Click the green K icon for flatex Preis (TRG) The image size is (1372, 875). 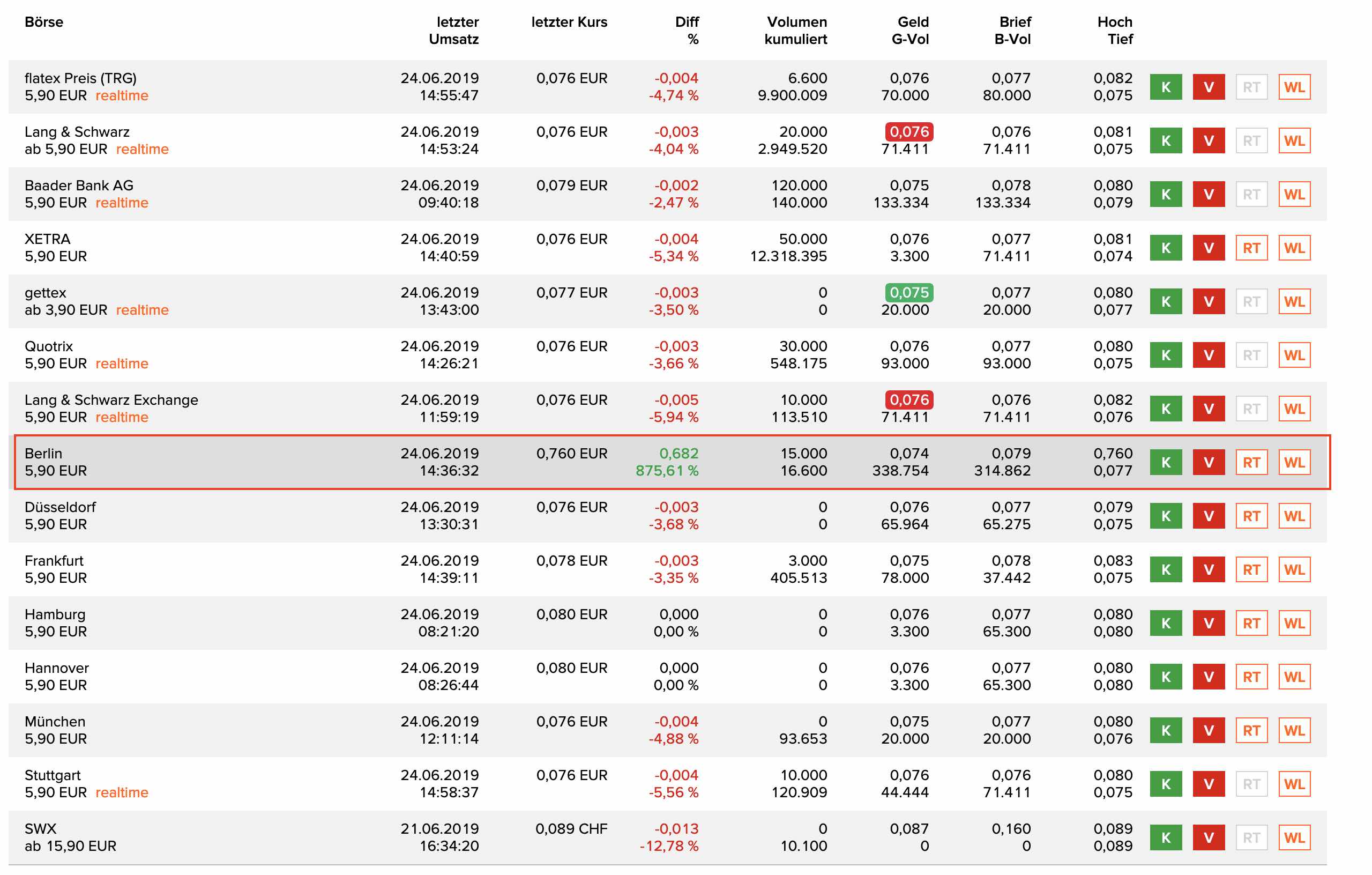(x=1166, y=87)
